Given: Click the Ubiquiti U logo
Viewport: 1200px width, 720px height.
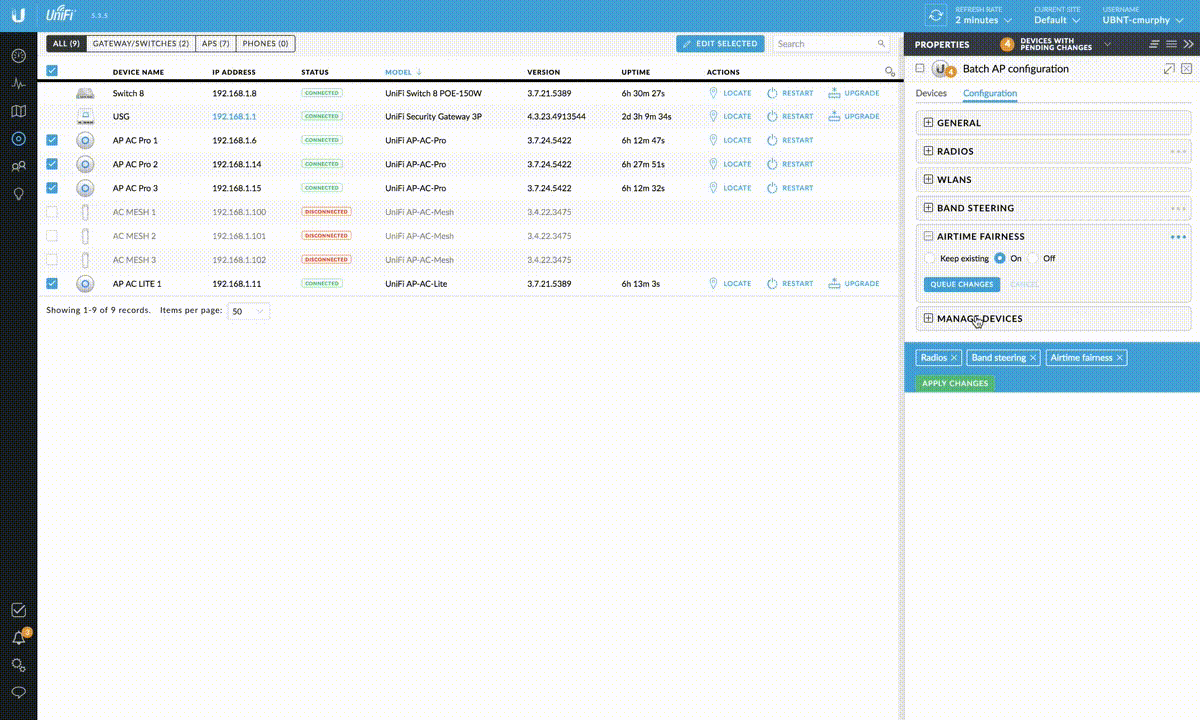Looking at the screenshot, I should pos(18,15).
